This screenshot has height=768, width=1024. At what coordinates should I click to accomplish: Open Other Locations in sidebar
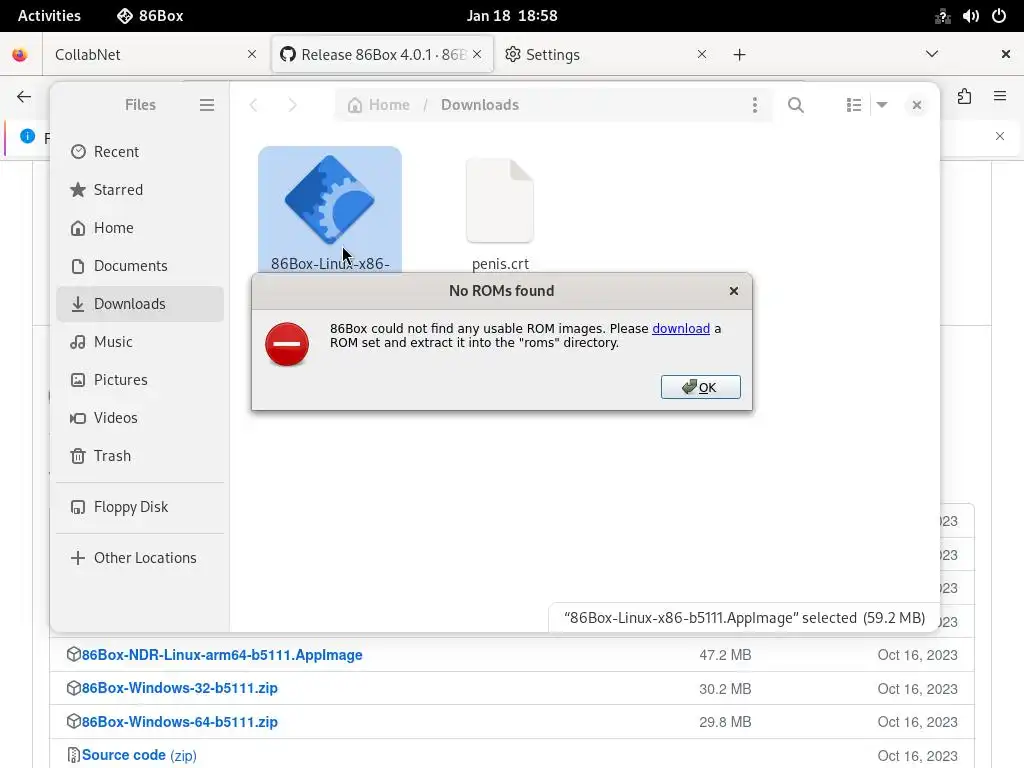pos(140,558)
